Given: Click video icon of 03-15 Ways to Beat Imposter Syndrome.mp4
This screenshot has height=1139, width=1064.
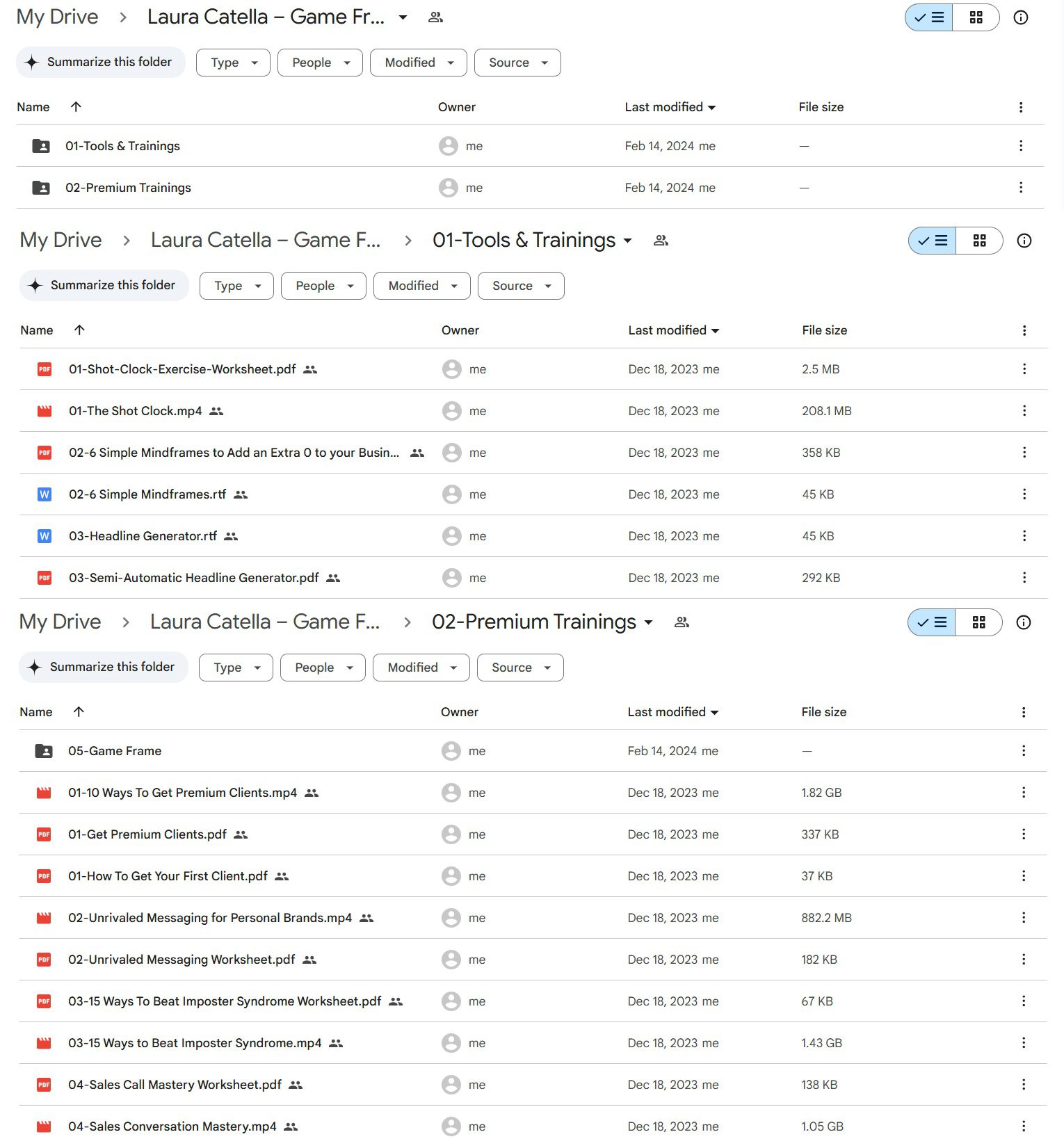Looking at the screenshot, I should [44, 1043].
